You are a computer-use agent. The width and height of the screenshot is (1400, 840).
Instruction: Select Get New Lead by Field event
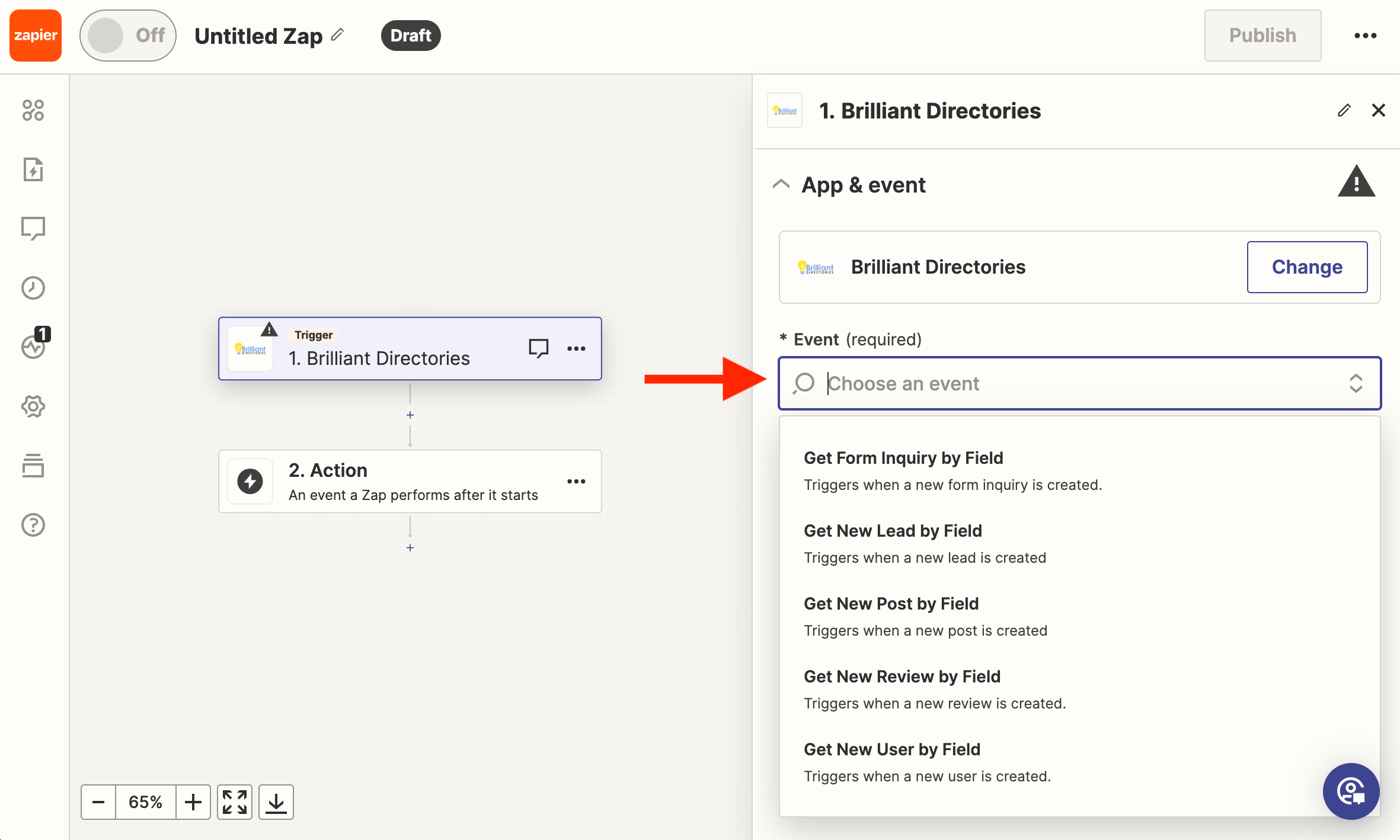[x=893, y=531]
